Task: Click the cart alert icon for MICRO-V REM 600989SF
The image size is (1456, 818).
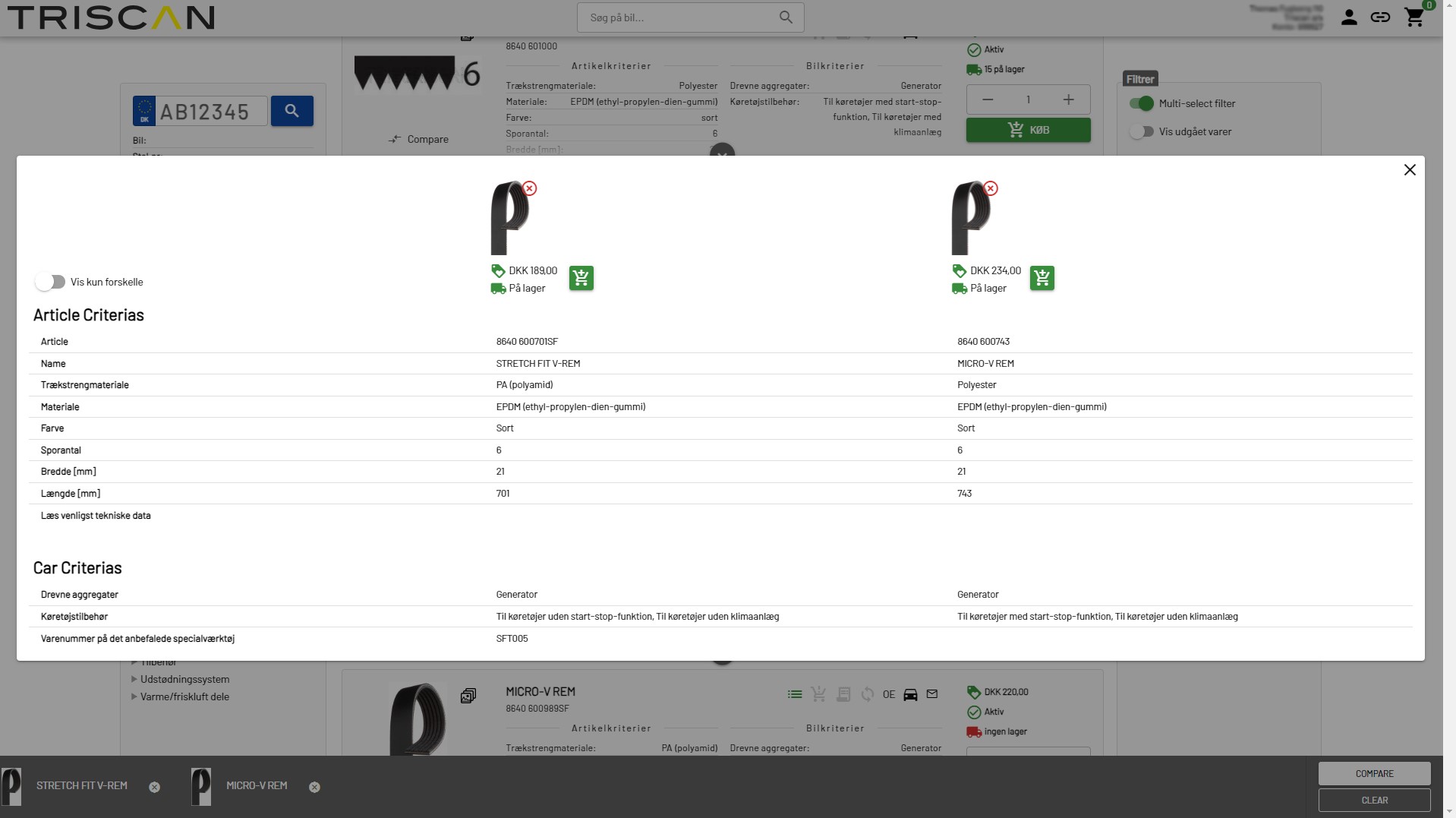Action: click(x=818, y=694)
